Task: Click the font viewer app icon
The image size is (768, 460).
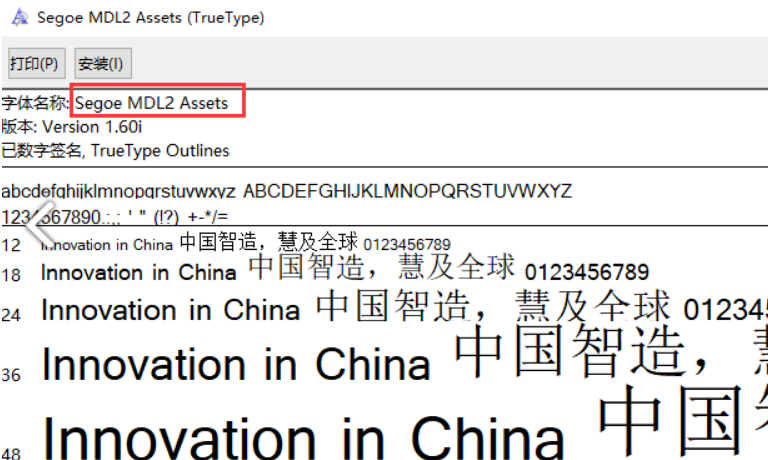Action: (20, 18)
